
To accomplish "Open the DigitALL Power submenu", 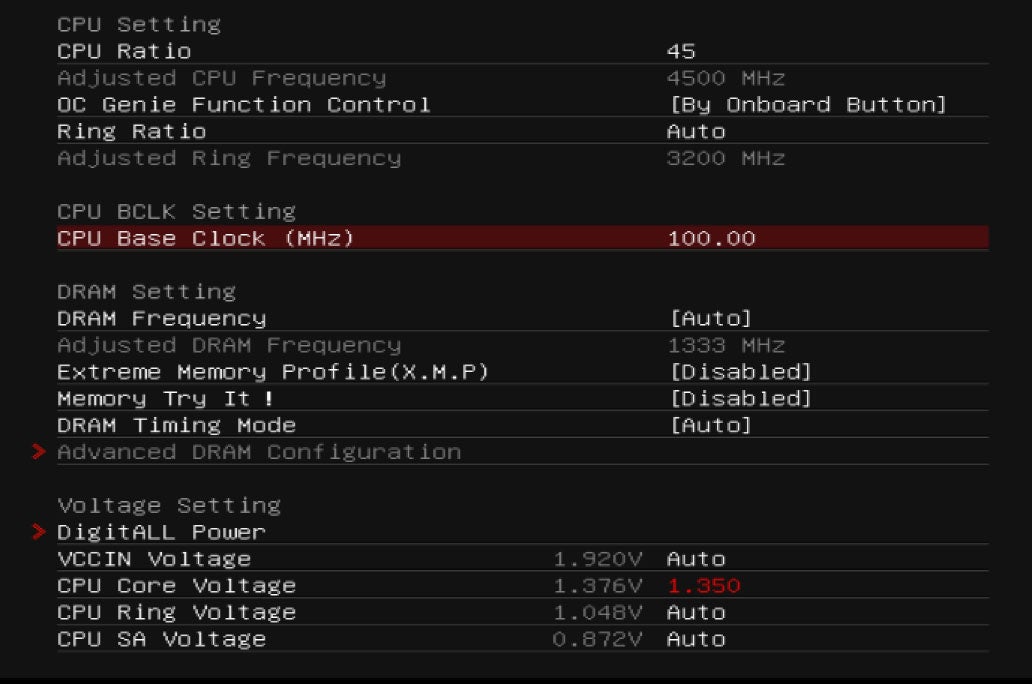I will coord(161,532).
